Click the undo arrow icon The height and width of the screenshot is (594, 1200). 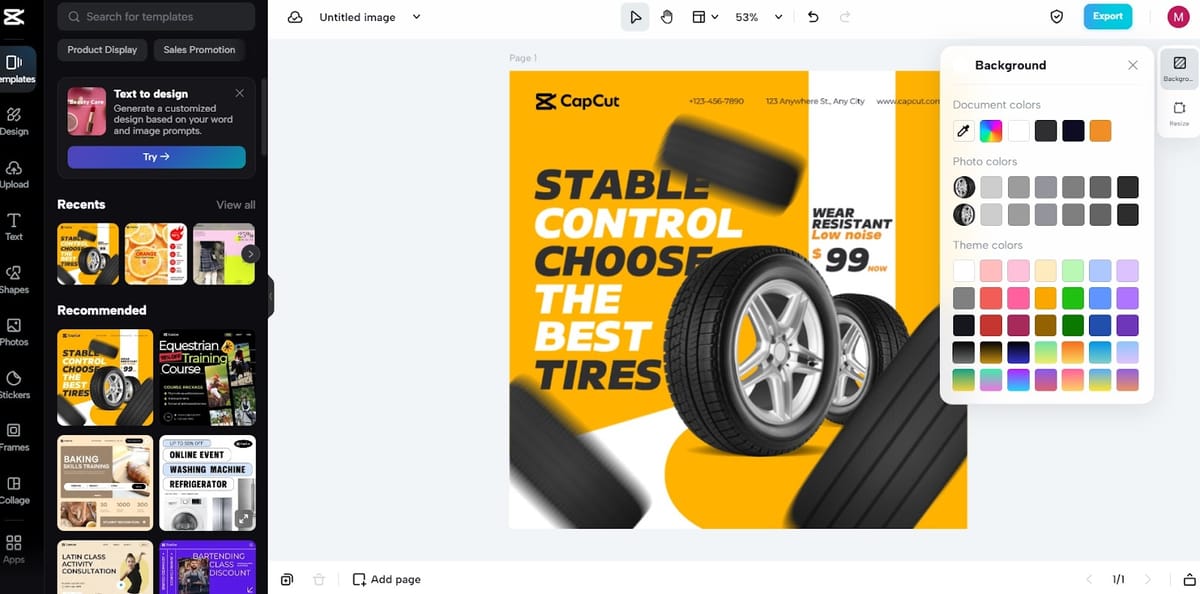pyautogui.click(x=813, y=17)
